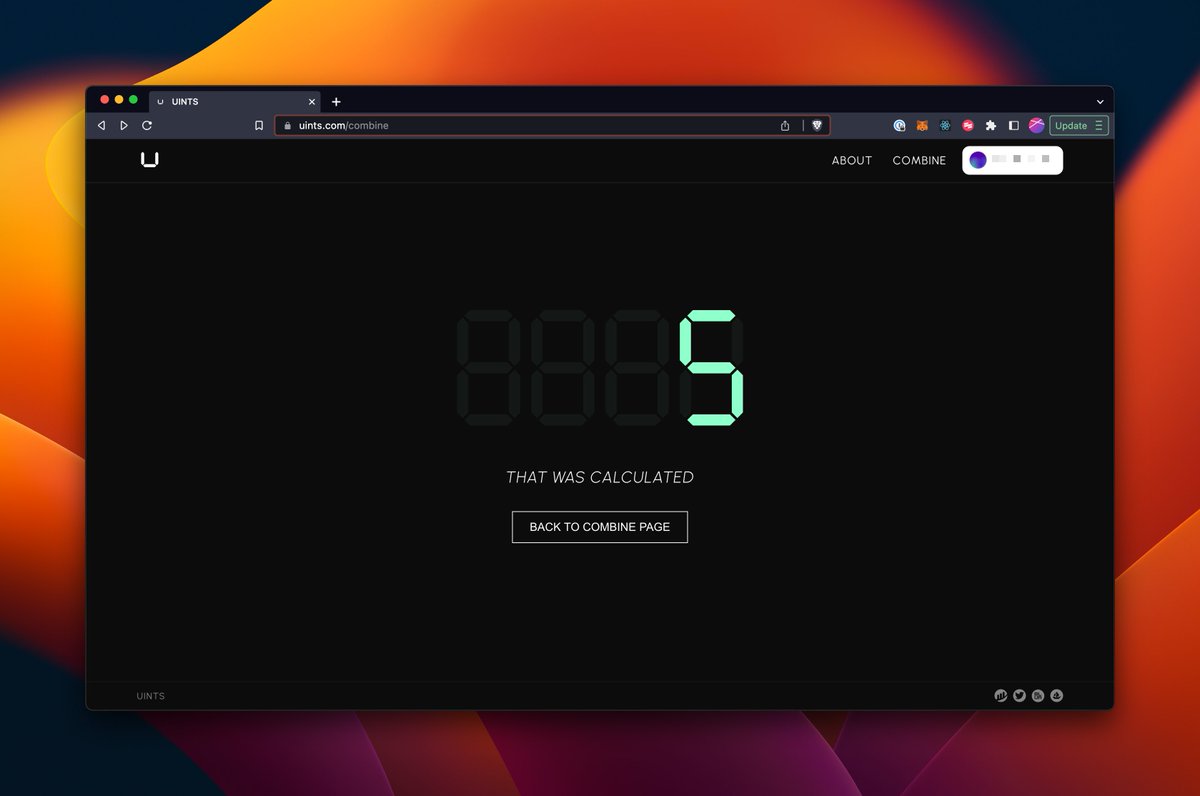
Task: Open the COMBINE page from navbar
Action: coord(919,160)
